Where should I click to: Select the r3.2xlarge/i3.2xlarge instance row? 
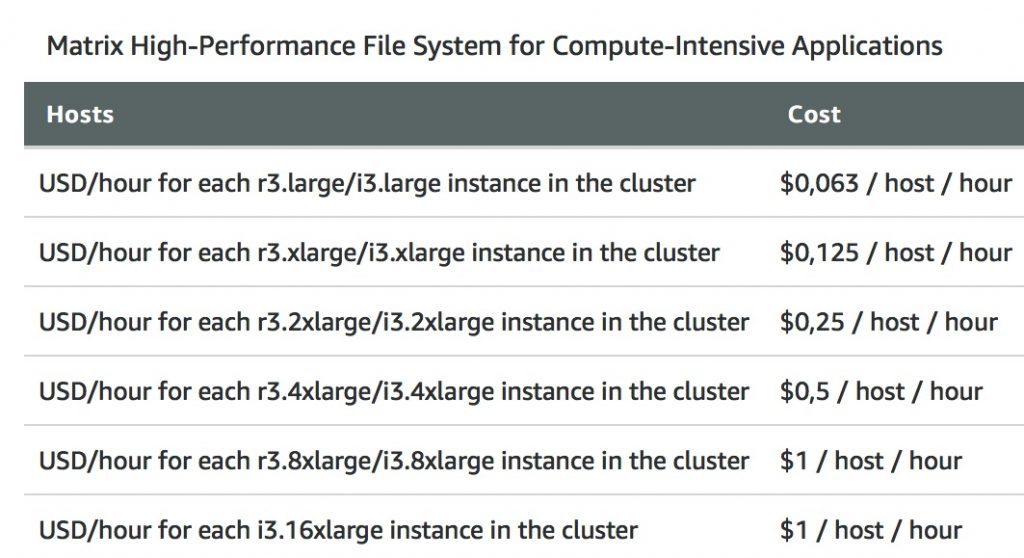pyautogui.click(x=524, y=321)
